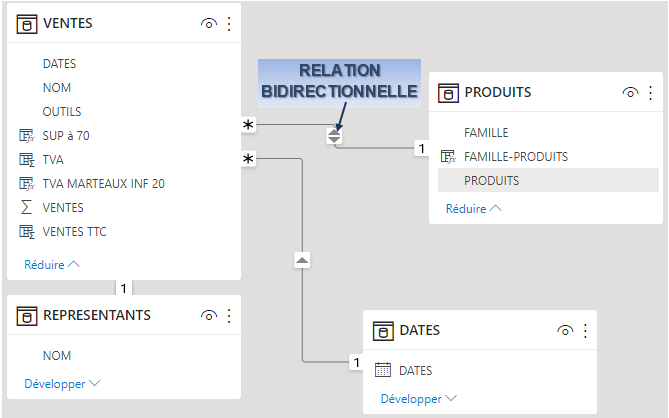Image resolution: width=669 pixels, height=418 pixels.
Task: Select the FAMILLE-PRODUITS field in PRODUITS
Action: coord(516,157)
